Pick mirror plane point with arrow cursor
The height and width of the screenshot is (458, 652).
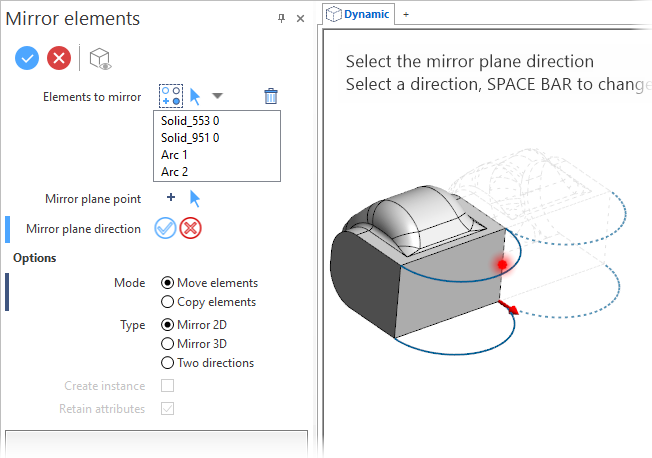tap(195, 198)
